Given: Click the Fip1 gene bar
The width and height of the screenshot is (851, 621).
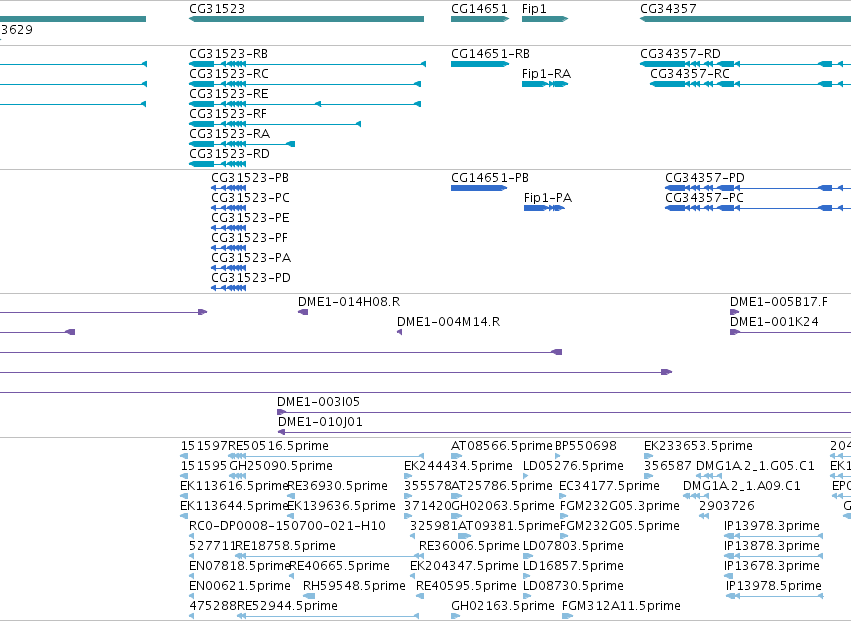Looking at the screenshot, I should pyautogui.click(x=545, y=19).
